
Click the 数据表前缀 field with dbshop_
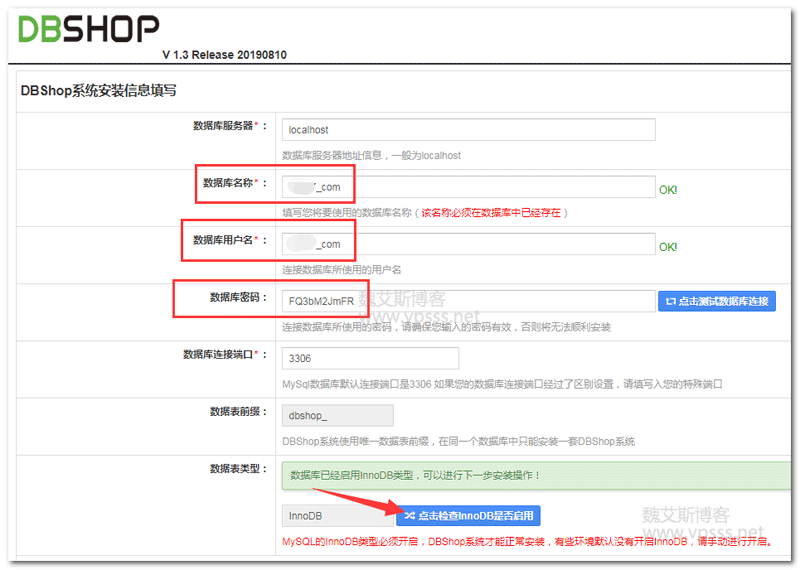[x=337, y=415]
